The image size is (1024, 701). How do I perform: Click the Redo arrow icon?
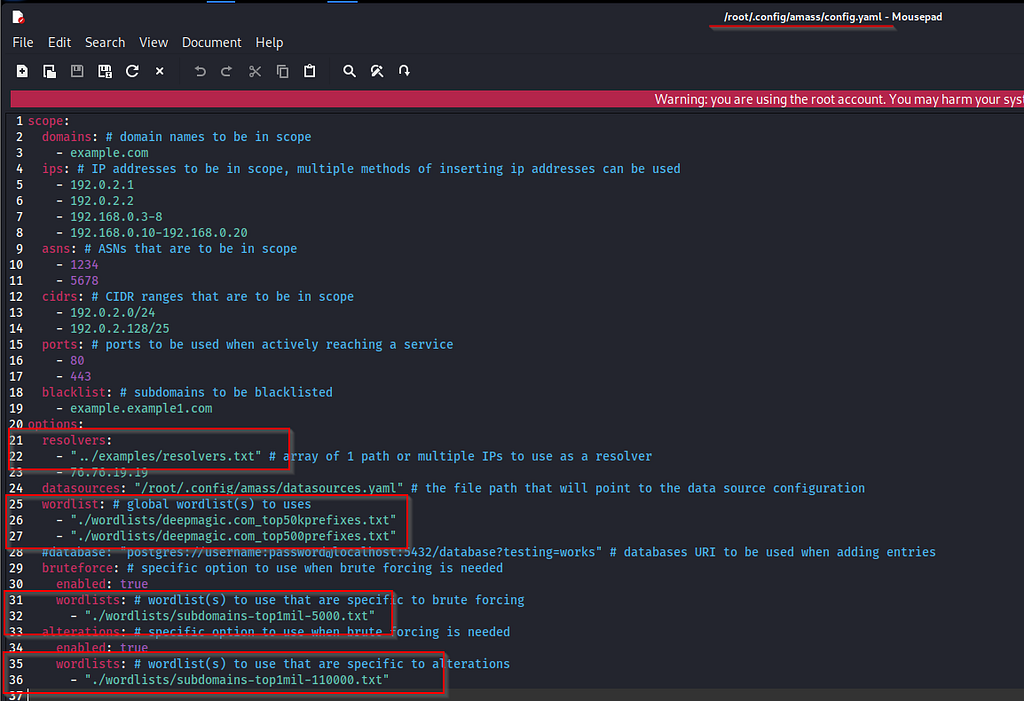pyautogui.click(x=227, y=71)
